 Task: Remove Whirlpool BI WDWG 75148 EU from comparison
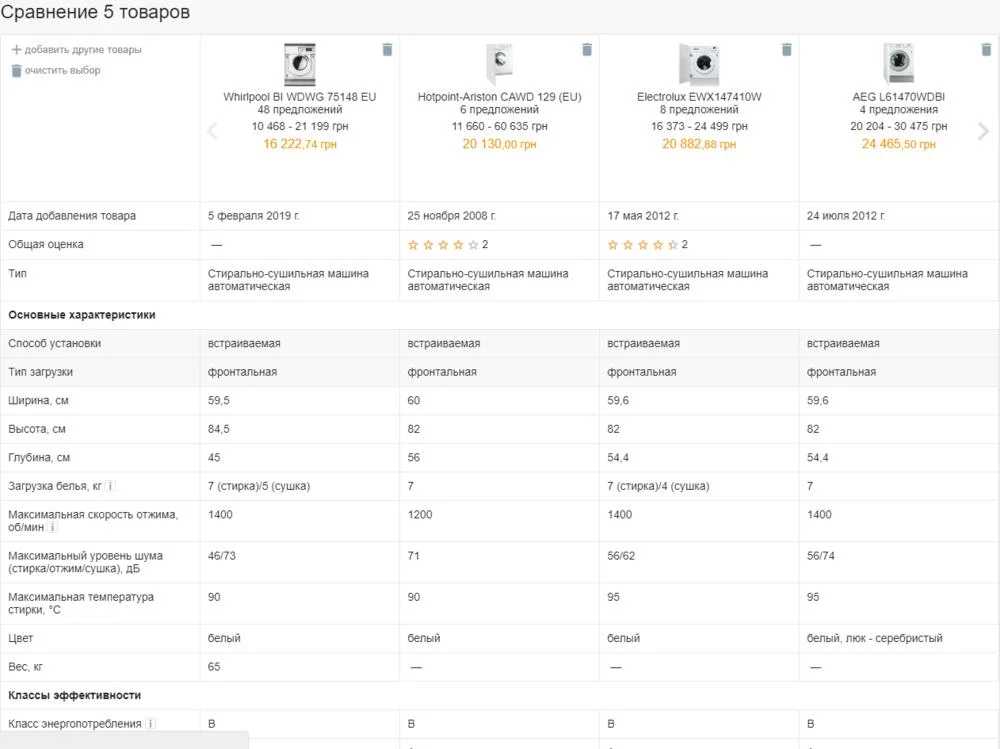pyautogui.click(x=388, y=50)
